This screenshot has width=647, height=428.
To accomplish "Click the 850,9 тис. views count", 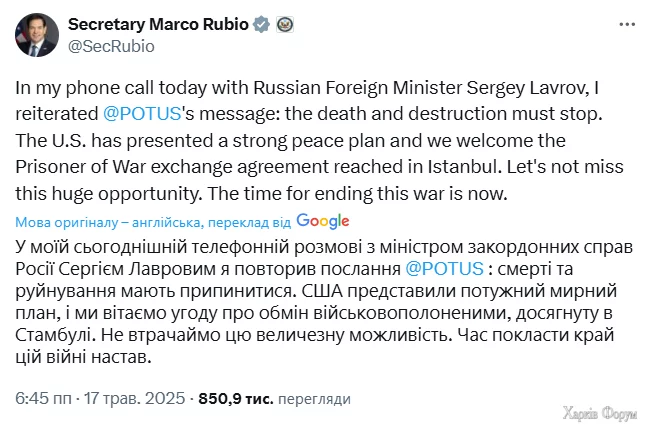I will (x=236, y=398).
